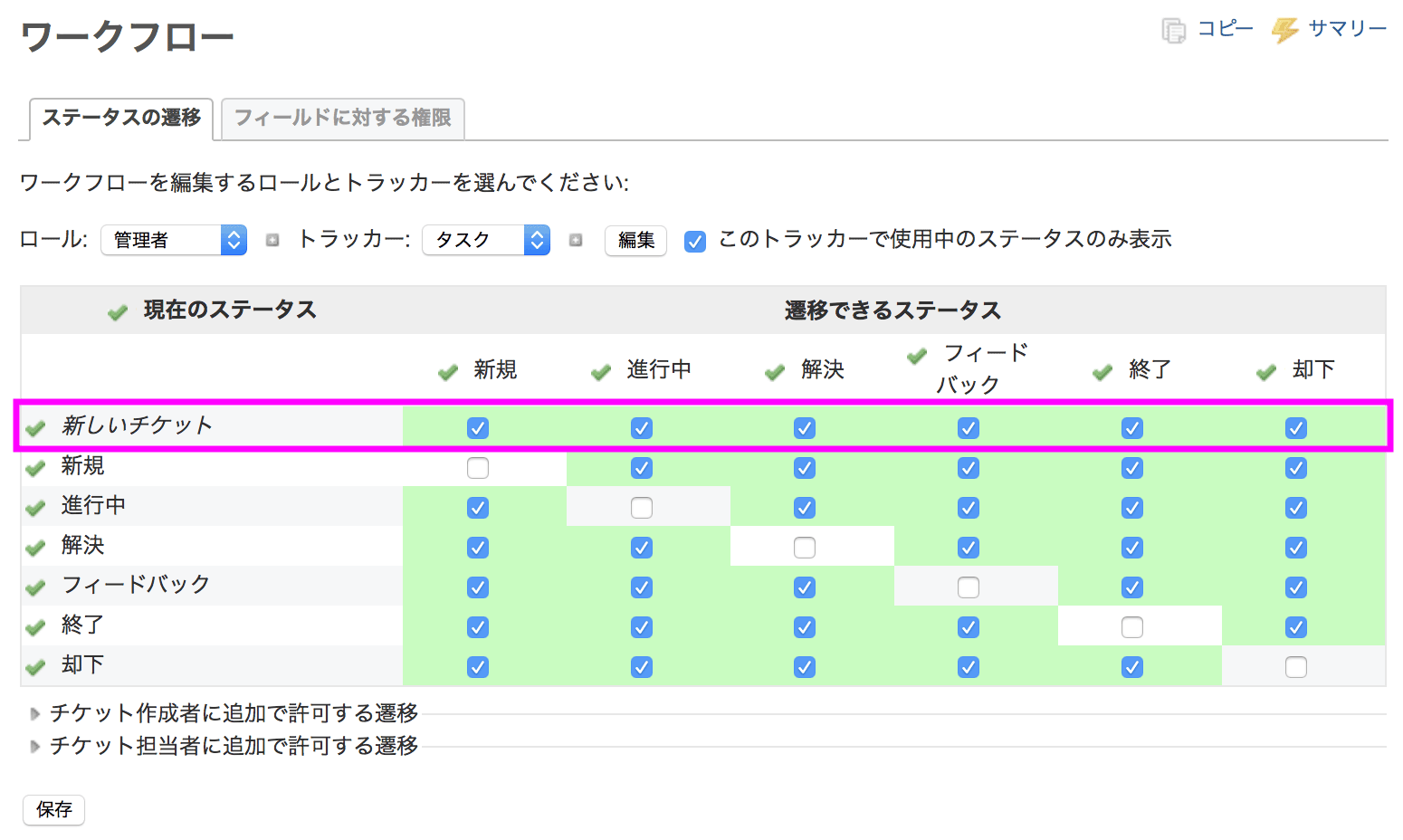Open the サマリー link
The image size is (1403, 840).
coord(1347,29)
